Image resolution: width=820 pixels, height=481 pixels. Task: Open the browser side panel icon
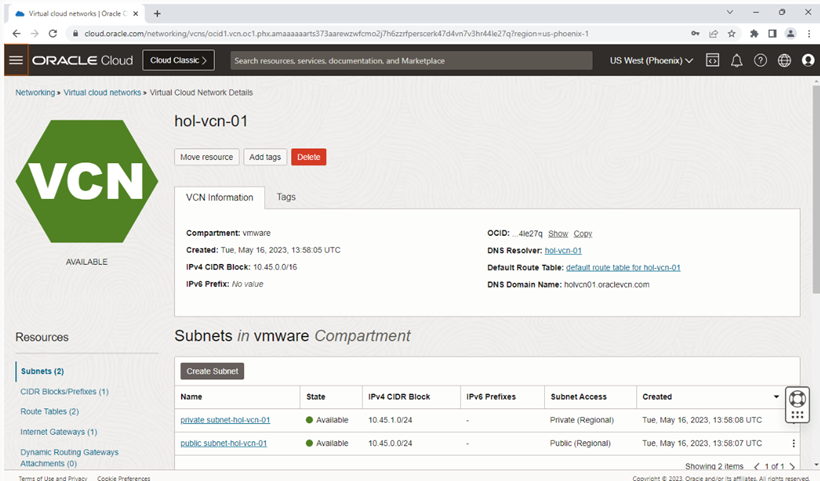772,33
